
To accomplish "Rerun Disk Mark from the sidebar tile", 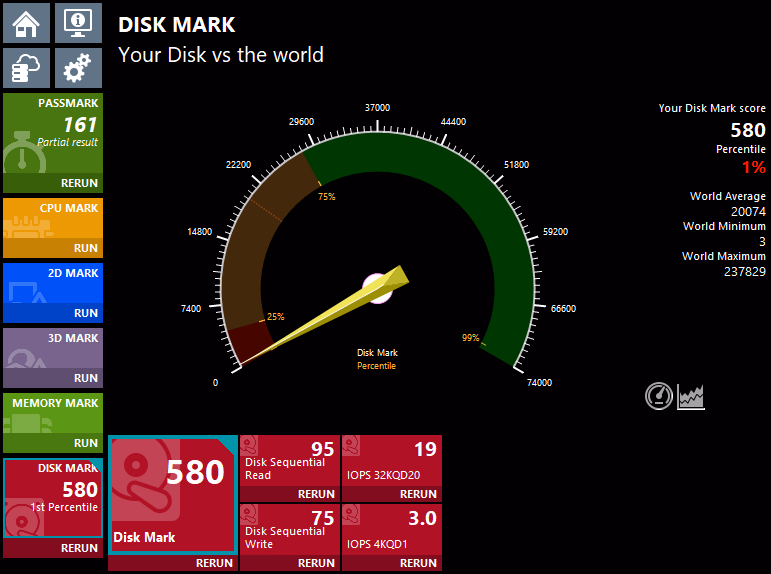I will click(x=79, y=548).
